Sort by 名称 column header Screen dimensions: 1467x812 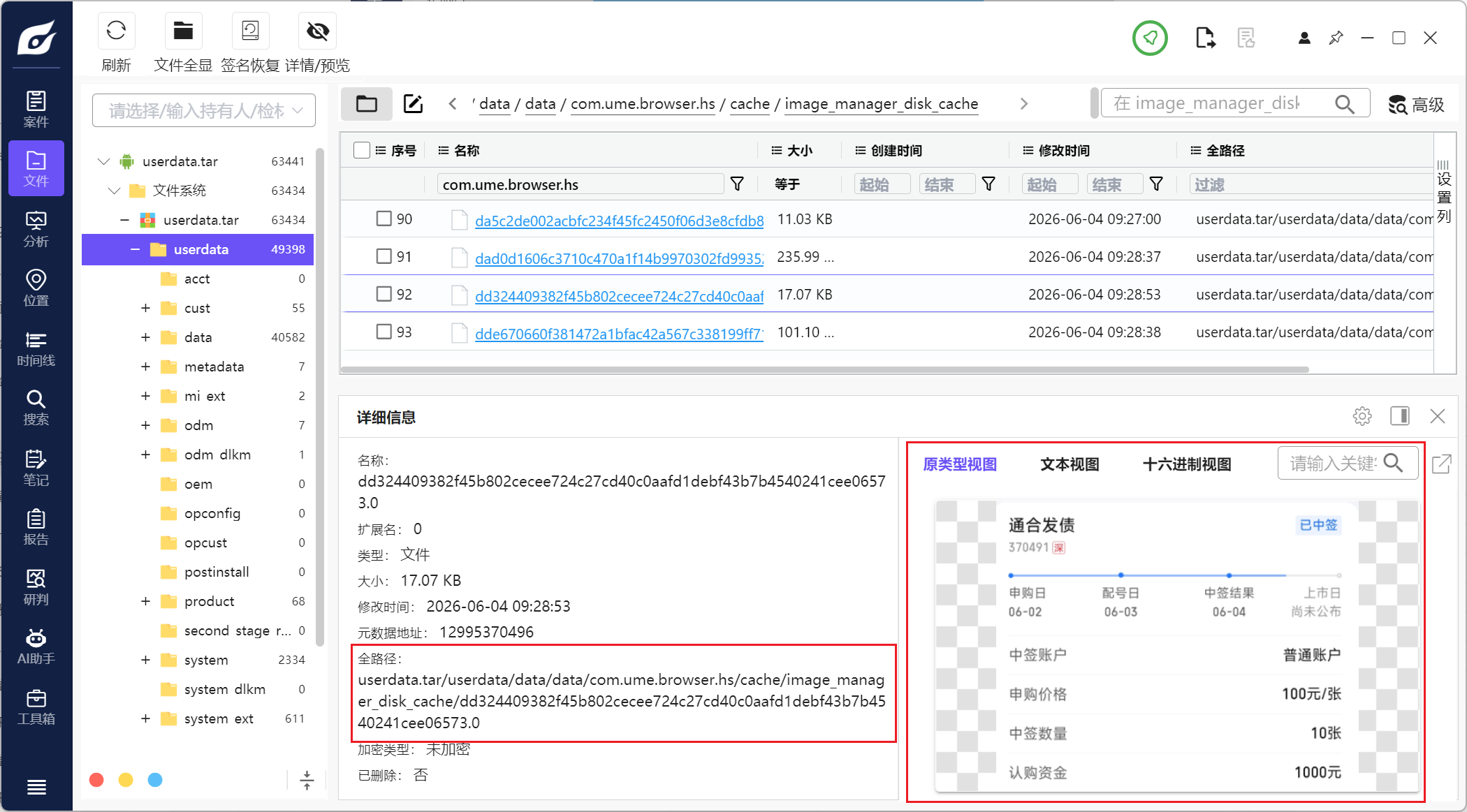coord(467,151)
